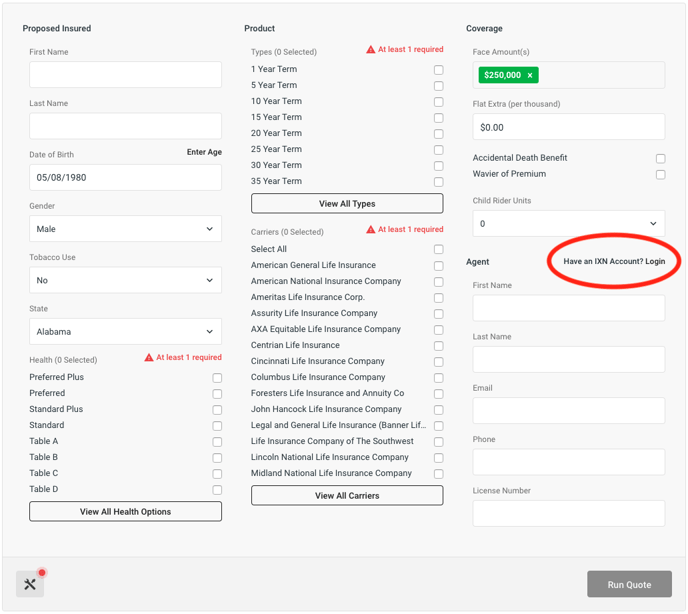Click the Carriers required warning icon
This screenshot has width=688, height=614.
371,230
